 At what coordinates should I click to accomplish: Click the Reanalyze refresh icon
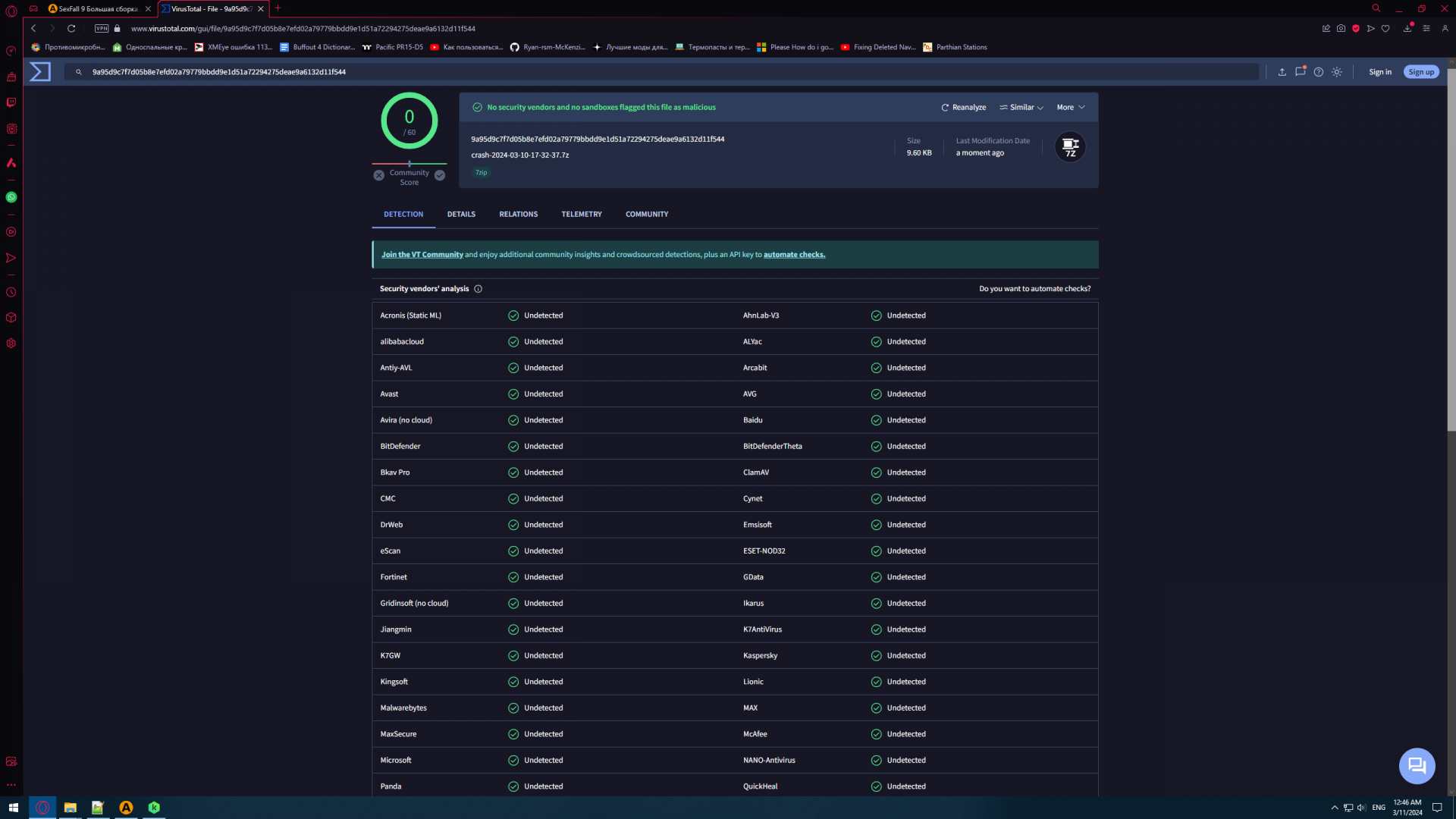945,108
